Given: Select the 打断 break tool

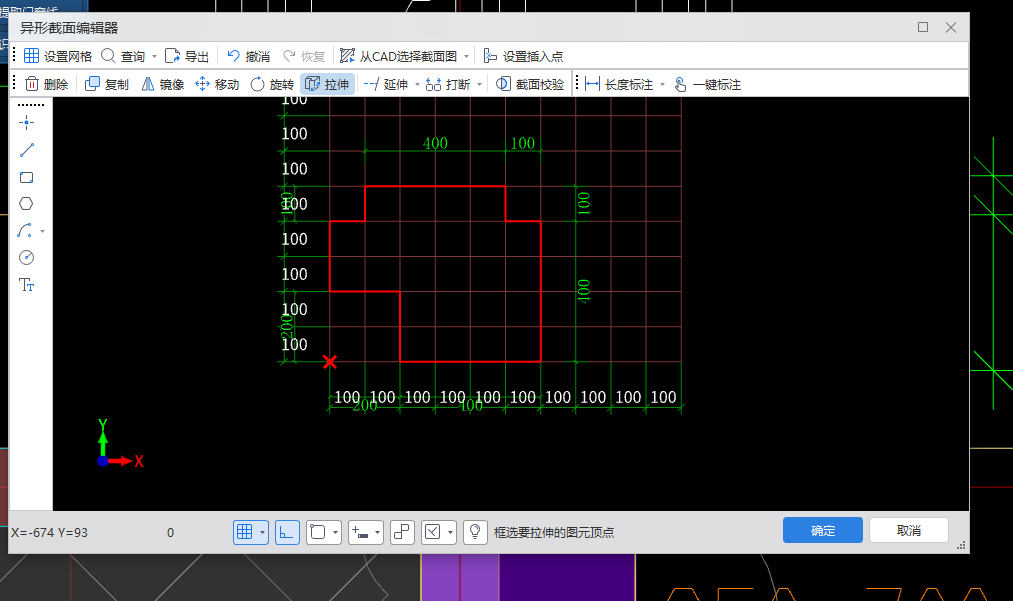Looking at the screenshot, I should tap(448, 84).
